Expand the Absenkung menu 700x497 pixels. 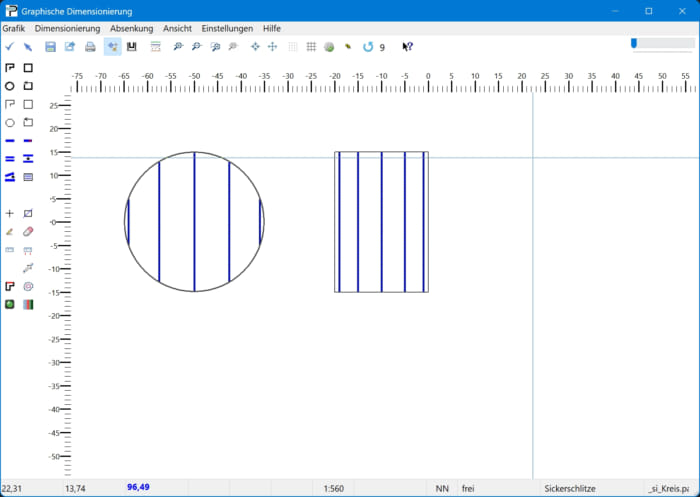coord(131,29)
